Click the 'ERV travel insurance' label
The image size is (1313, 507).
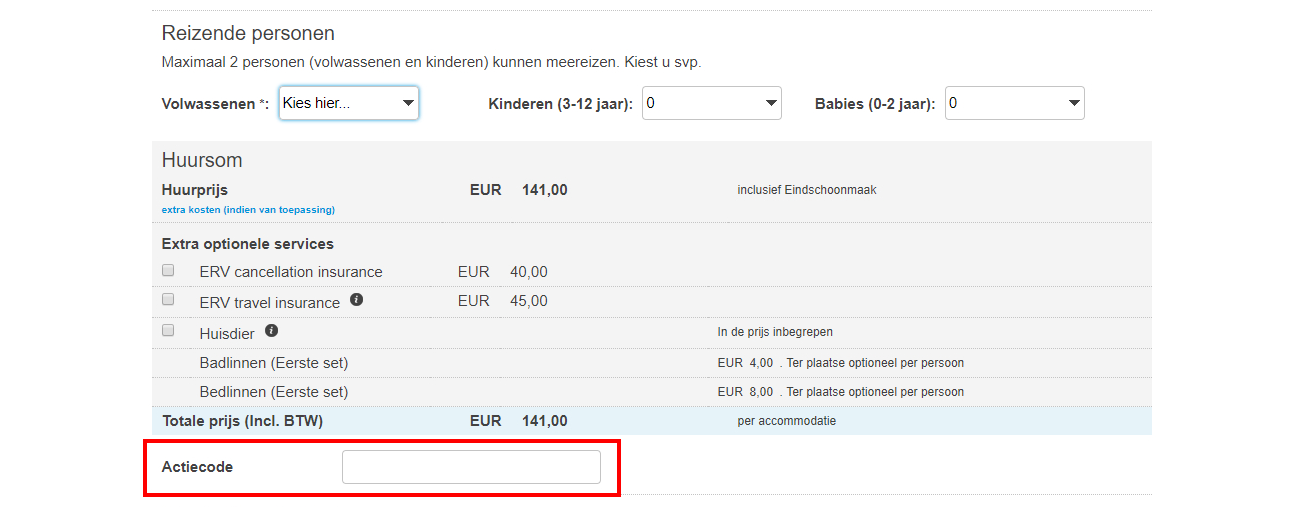point(270,302)
